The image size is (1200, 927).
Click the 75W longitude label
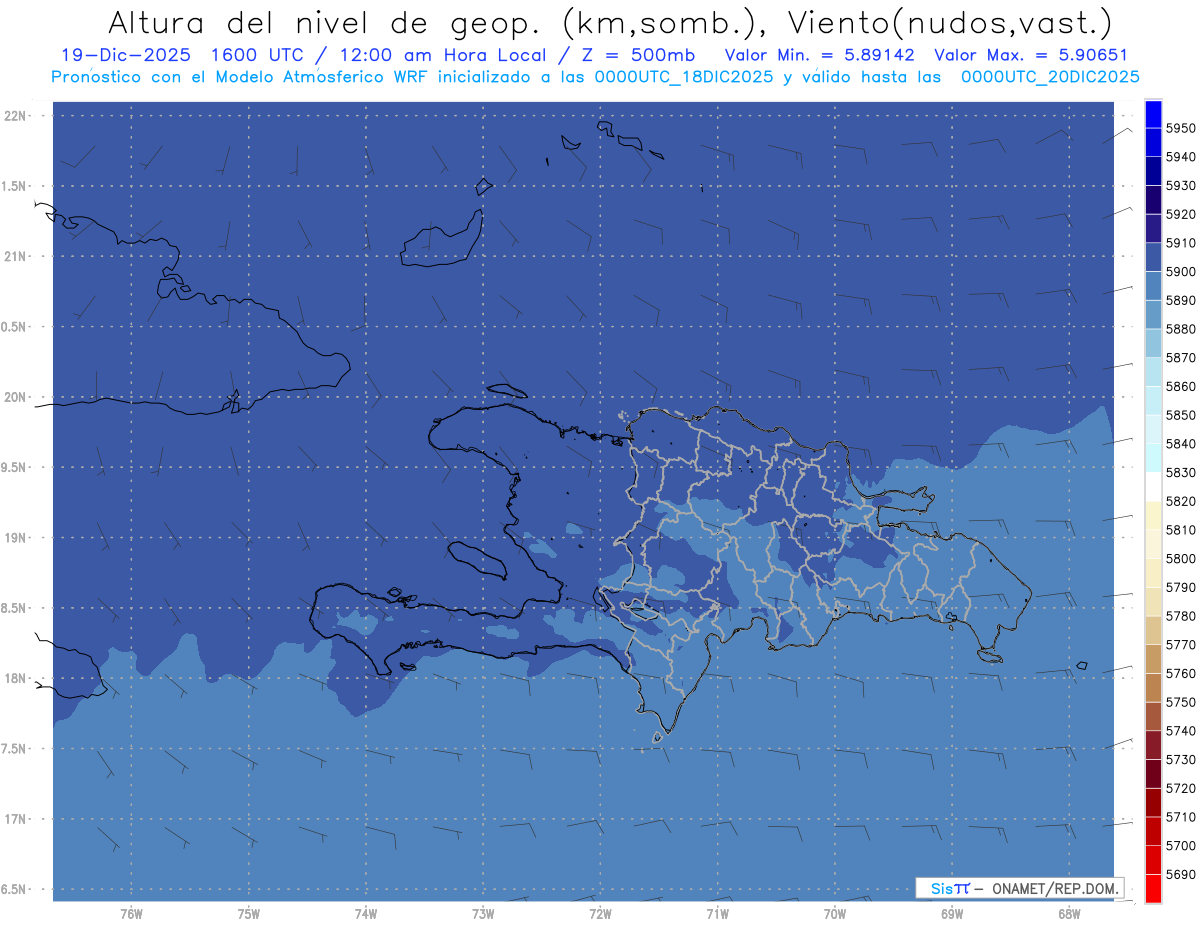(x=249, y=914)
